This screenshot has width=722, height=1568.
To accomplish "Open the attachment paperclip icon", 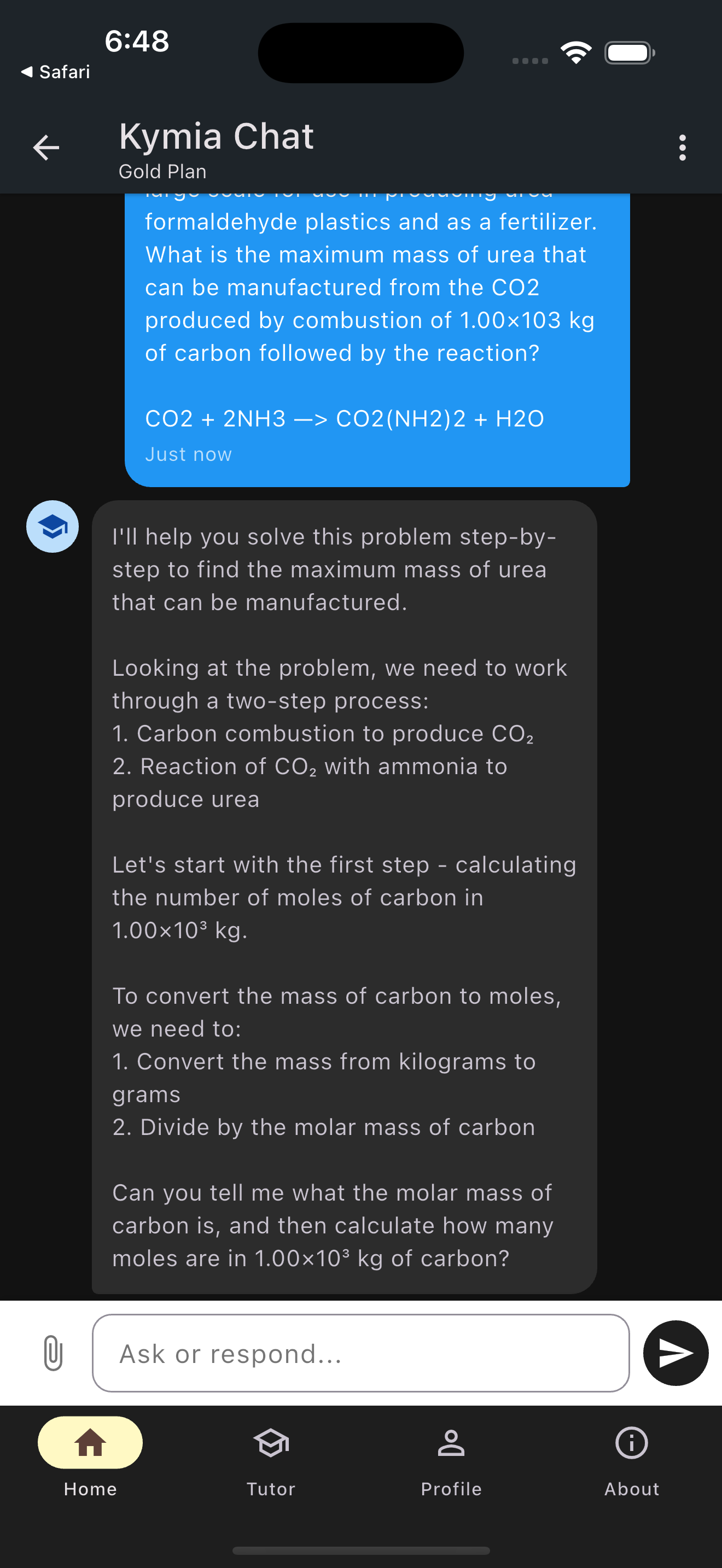I will 53,1353.
